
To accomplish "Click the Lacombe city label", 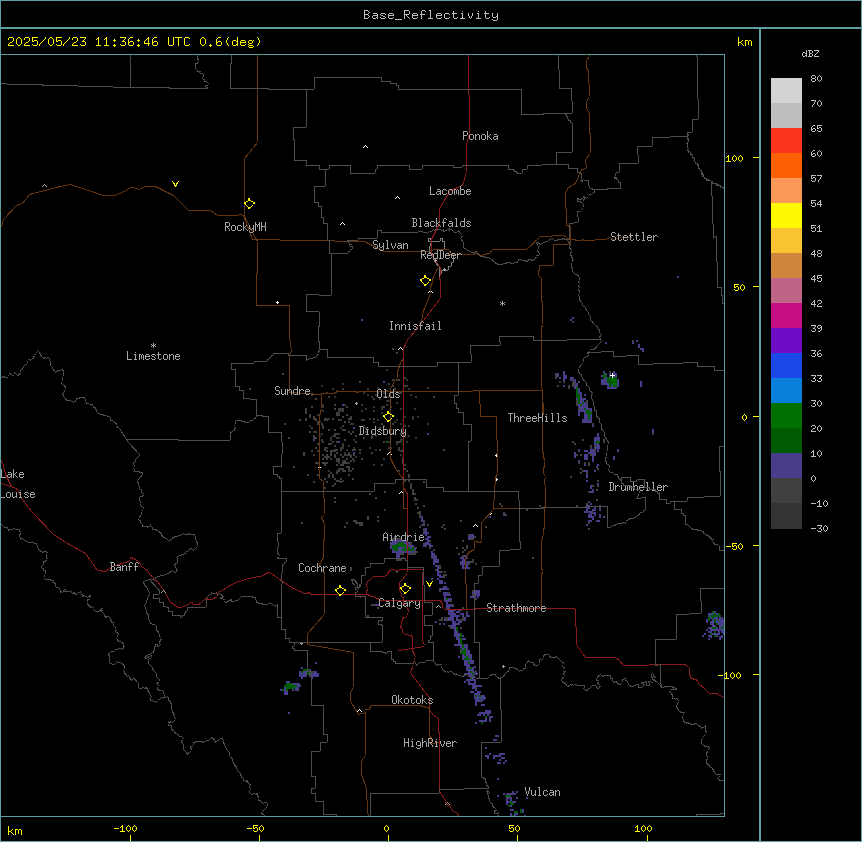I will pos(450,191).
